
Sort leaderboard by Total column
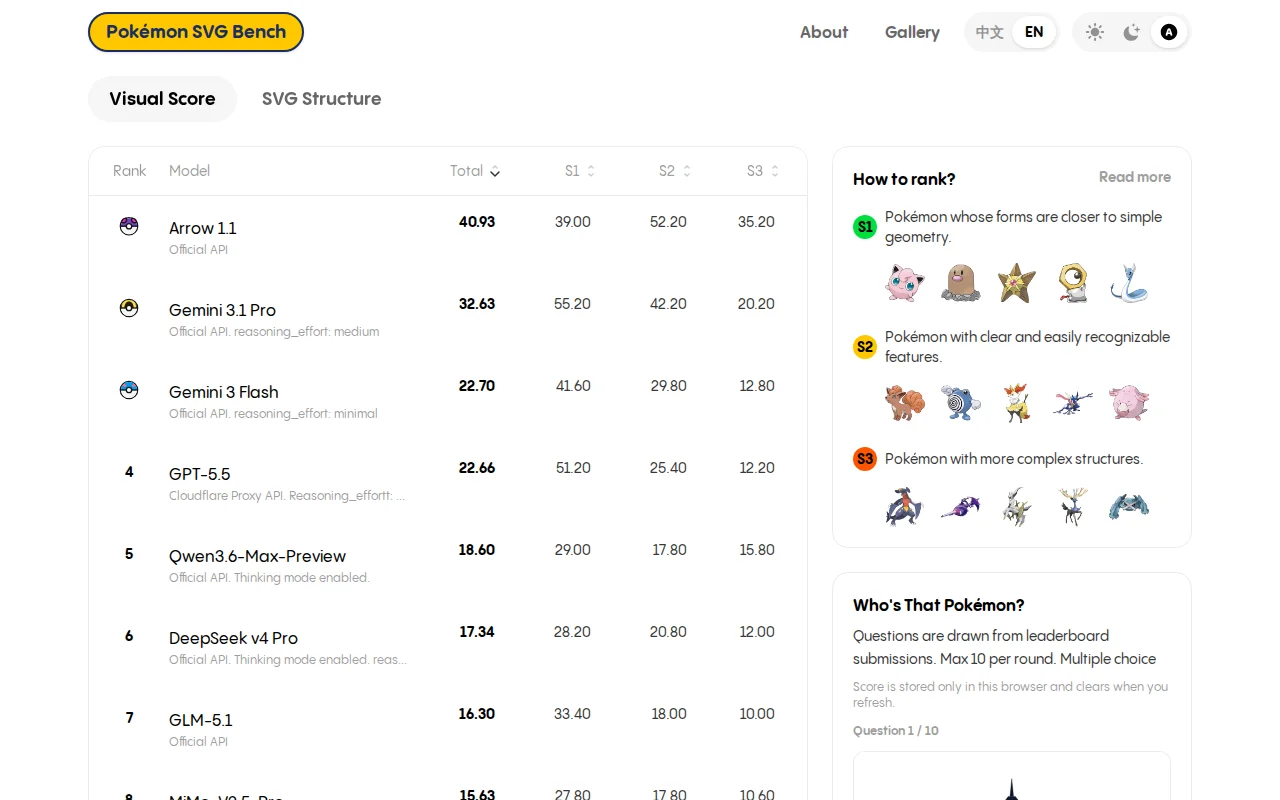[x=475, y=171]
